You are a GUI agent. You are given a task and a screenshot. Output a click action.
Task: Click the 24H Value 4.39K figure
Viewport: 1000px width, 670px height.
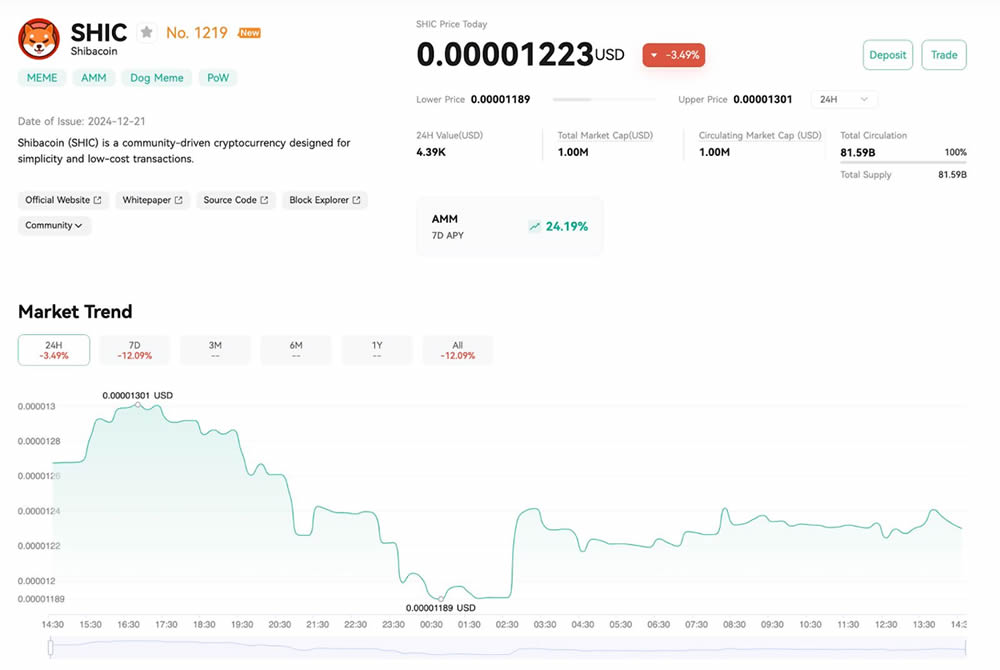pos(431,152)
